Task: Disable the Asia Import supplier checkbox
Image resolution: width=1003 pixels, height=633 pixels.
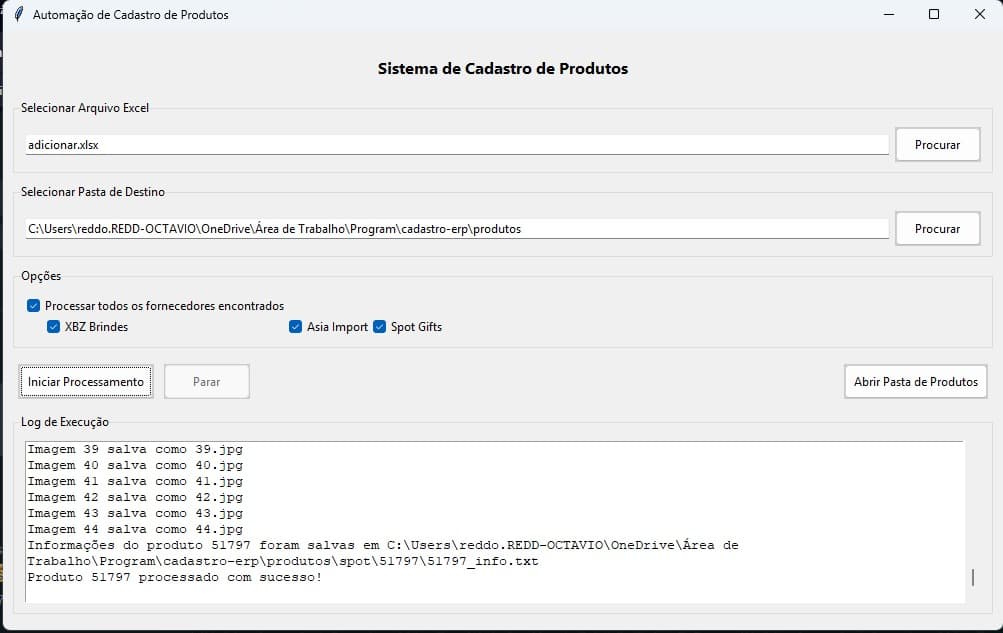Action: (296, 327)
